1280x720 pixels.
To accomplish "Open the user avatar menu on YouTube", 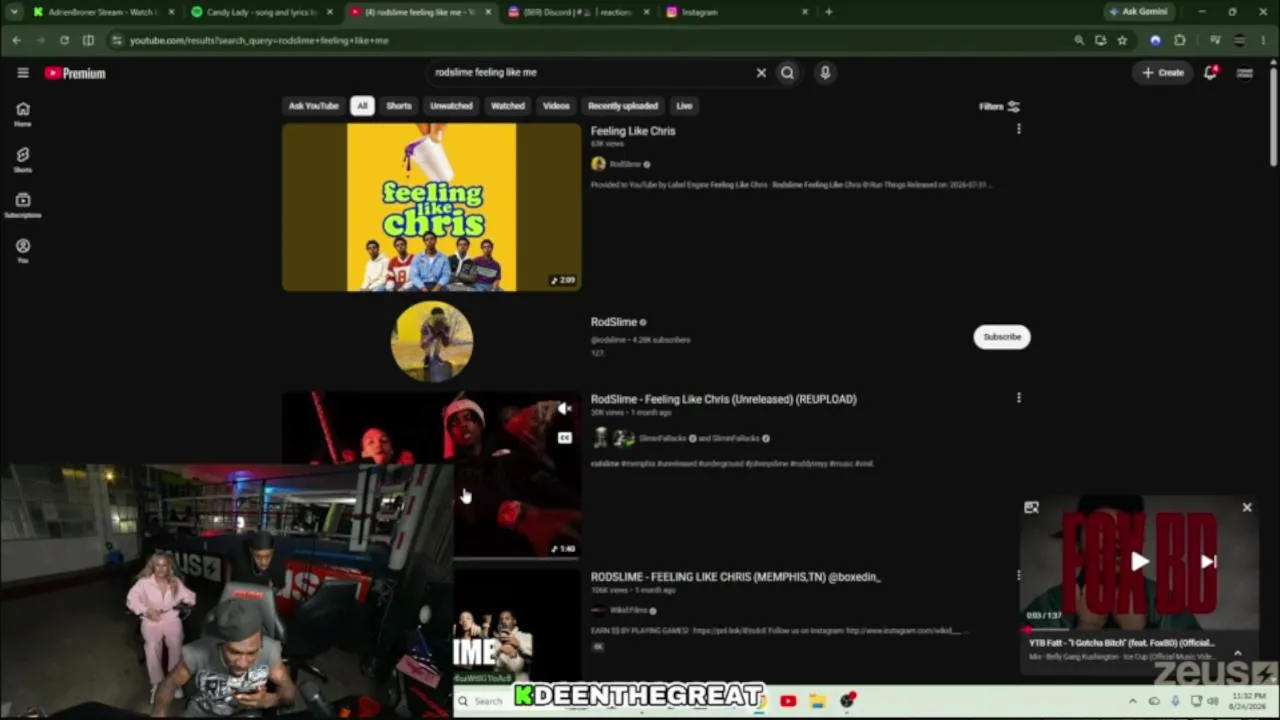I will click(1245, 73).
